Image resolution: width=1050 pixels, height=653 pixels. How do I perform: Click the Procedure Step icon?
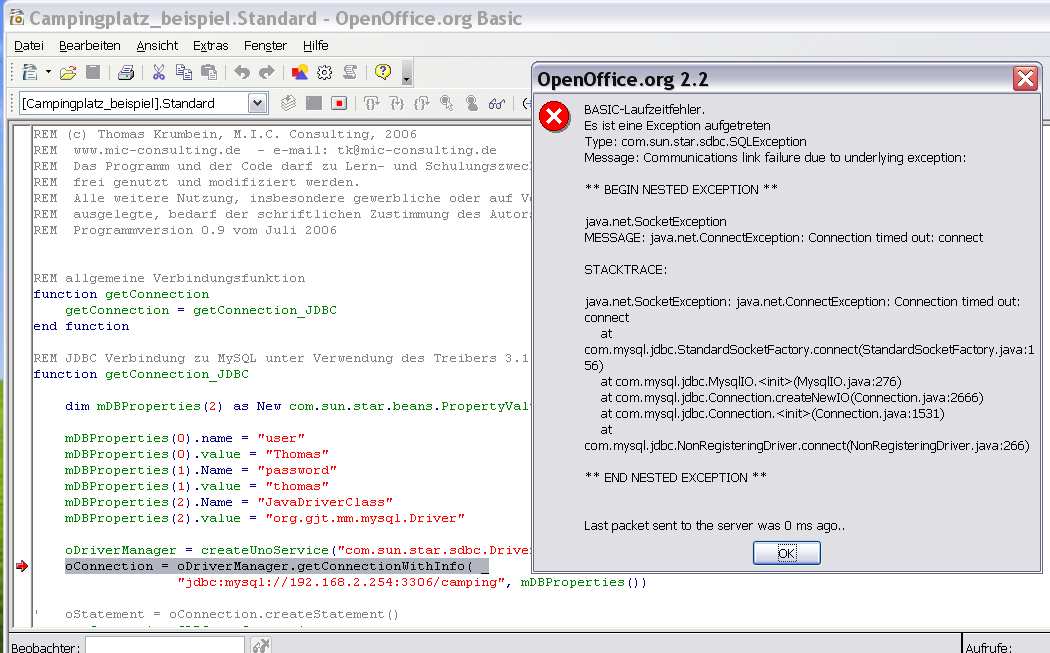371,103
